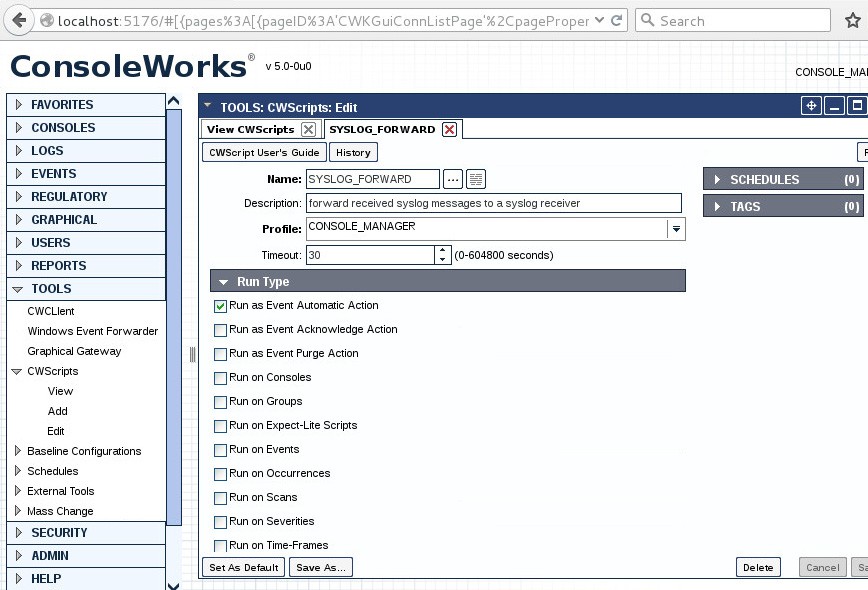Reload the page with refresh icon

616,21
